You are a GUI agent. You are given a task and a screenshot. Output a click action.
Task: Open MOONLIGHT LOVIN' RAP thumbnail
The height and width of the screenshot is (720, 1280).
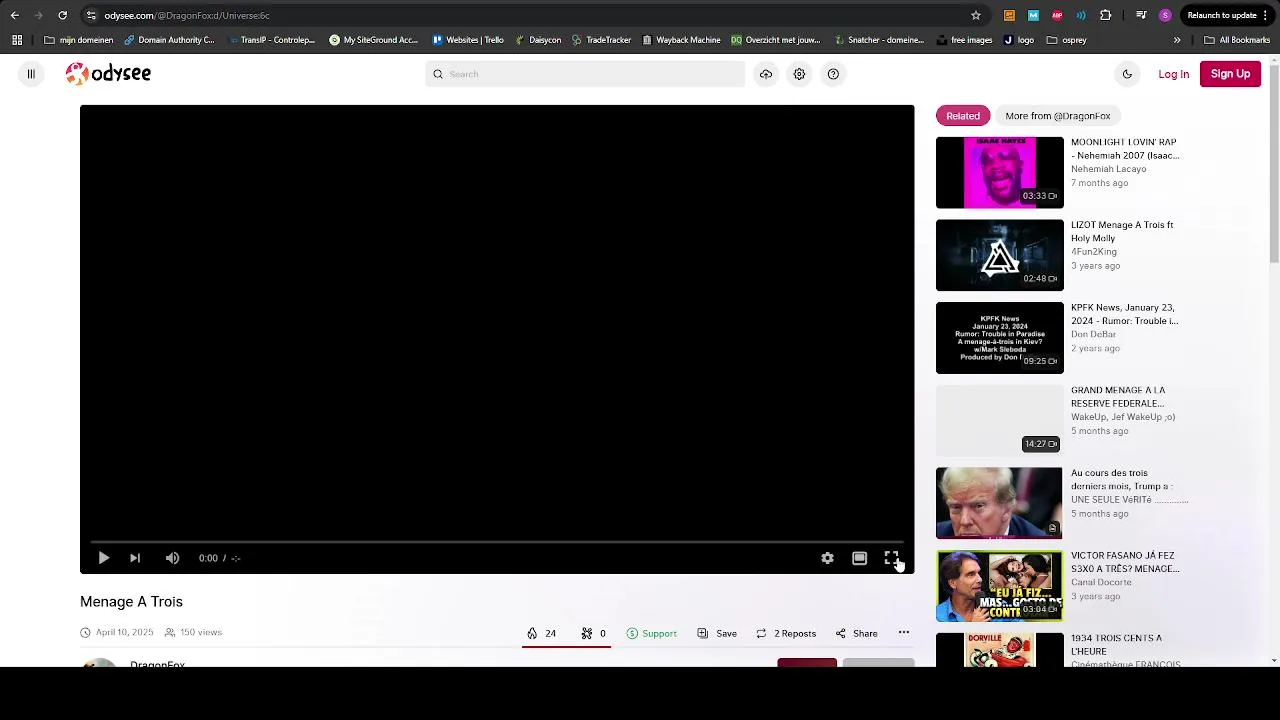pos(999,173)
